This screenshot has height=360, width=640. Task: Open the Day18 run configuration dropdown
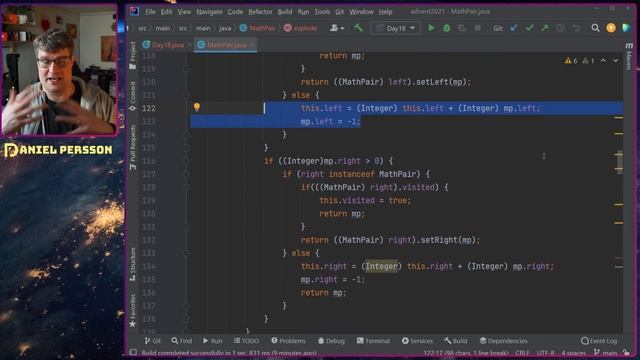(396, 28)
